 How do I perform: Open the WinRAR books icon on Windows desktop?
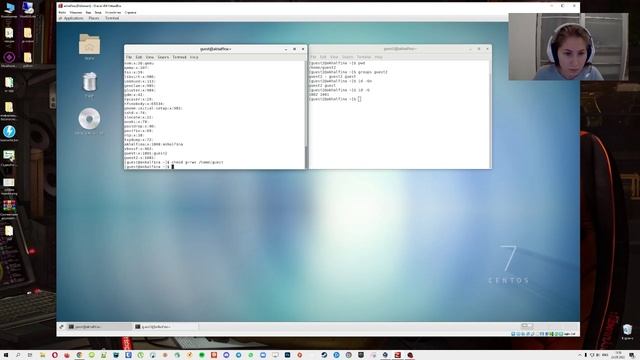click(x=9, y=206)
